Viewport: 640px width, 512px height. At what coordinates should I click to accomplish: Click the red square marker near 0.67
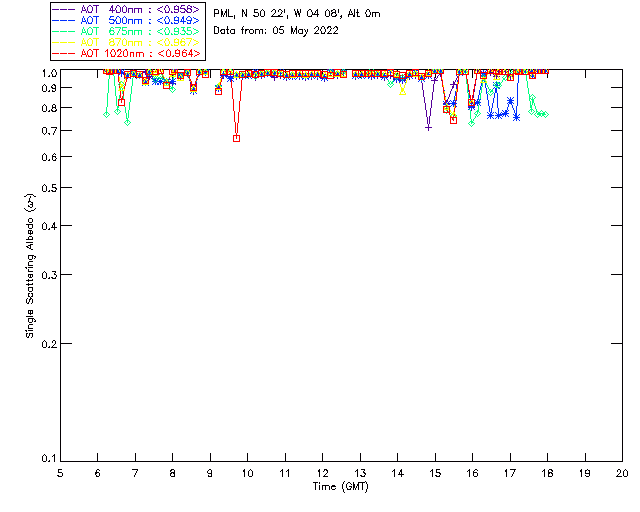[x=236, y=138]
